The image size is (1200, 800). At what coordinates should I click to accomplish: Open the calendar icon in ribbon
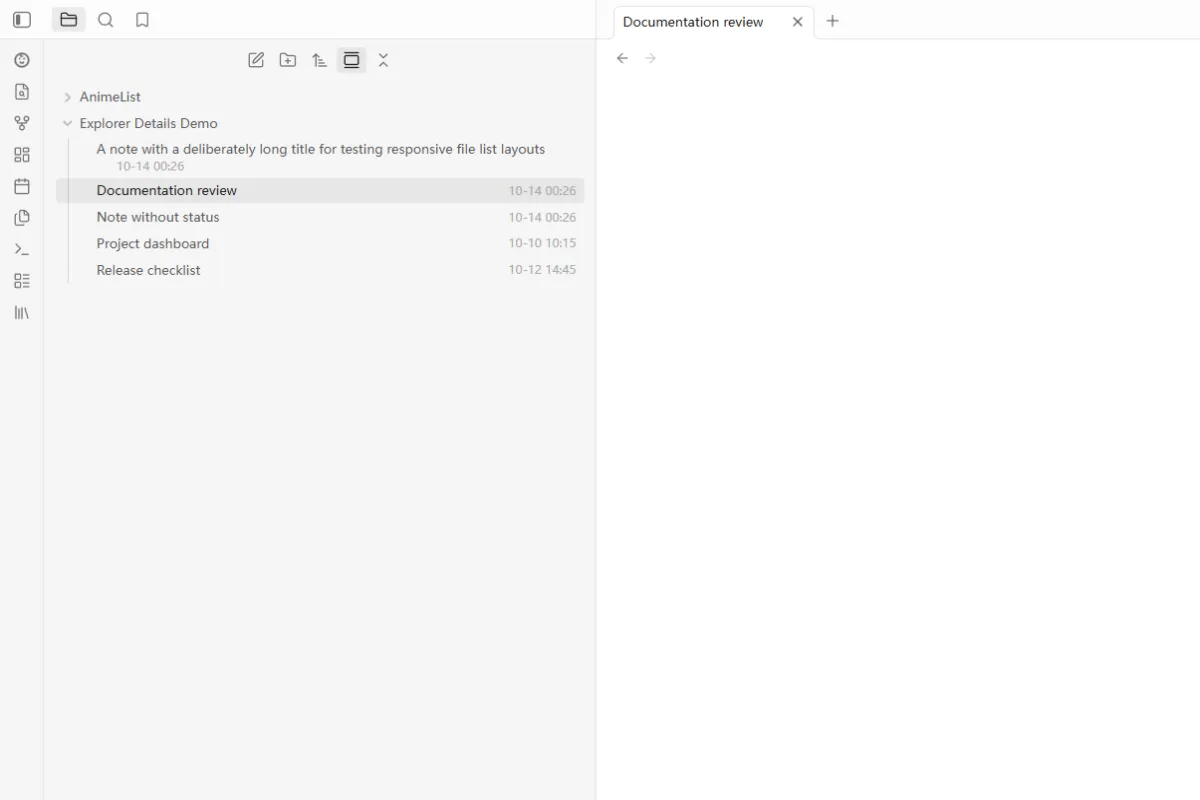click(x=22, y=186)
